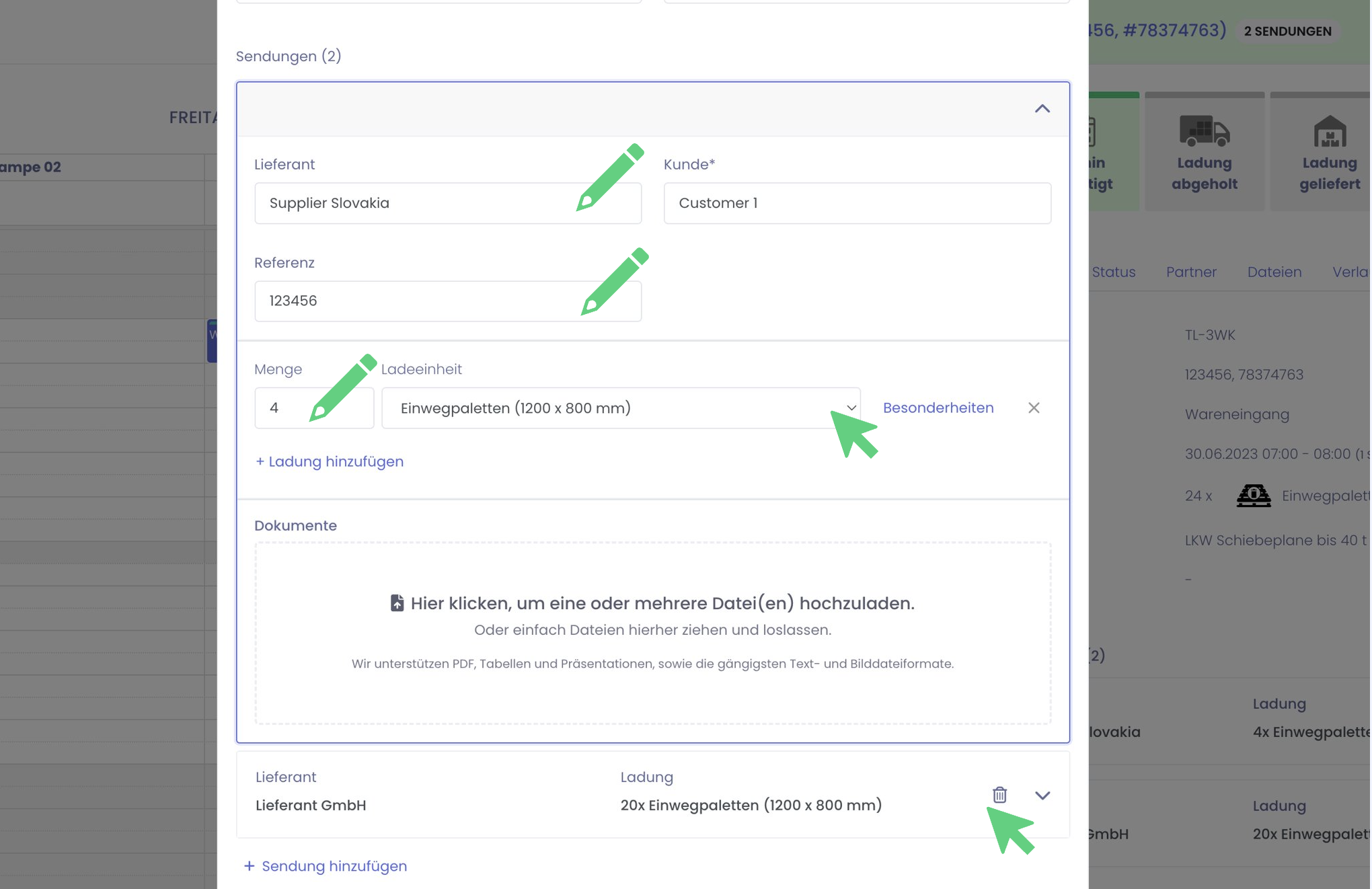This screenshot has width=1372, height=889.
Task: Select the Status tab
Action: [x=1113, y=272]
